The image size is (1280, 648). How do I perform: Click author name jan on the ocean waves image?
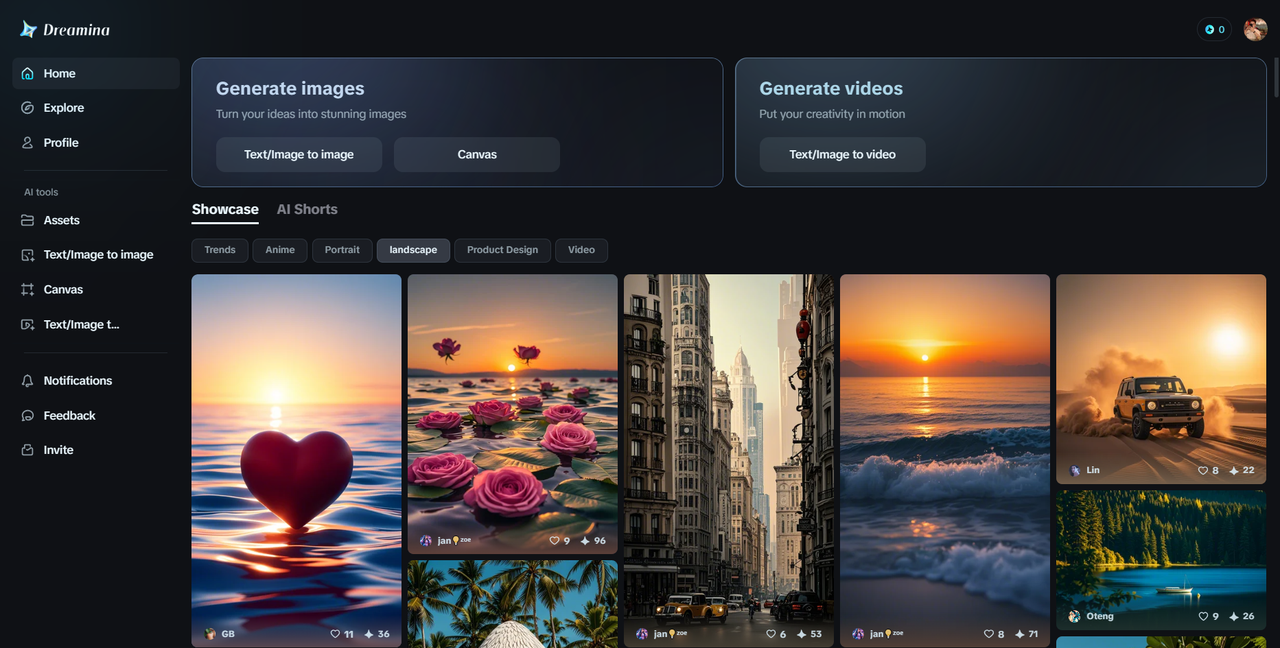[886, 634]
